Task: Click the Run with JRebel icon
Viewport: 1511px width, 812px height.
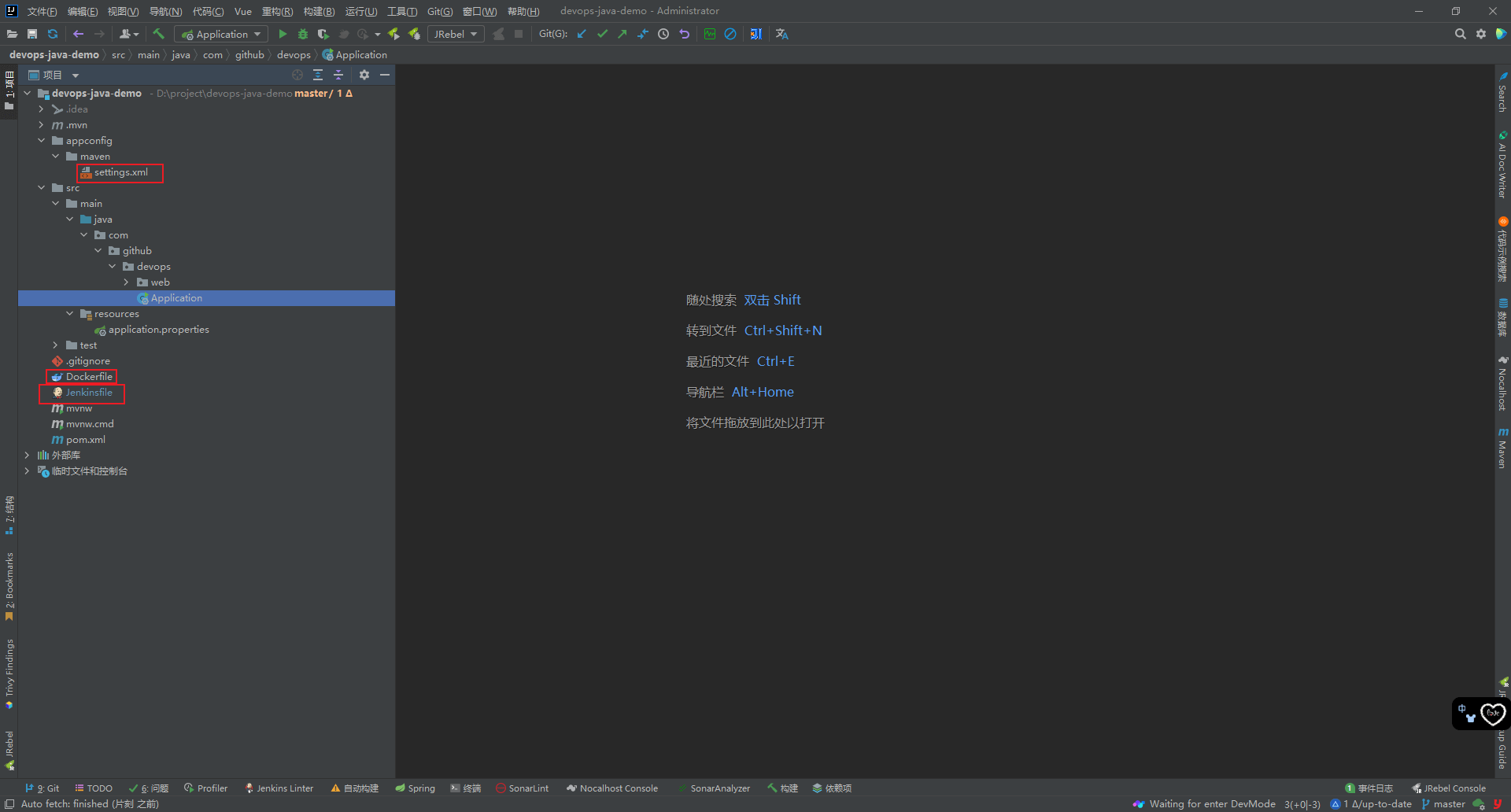Action: (x=393, y=34)
